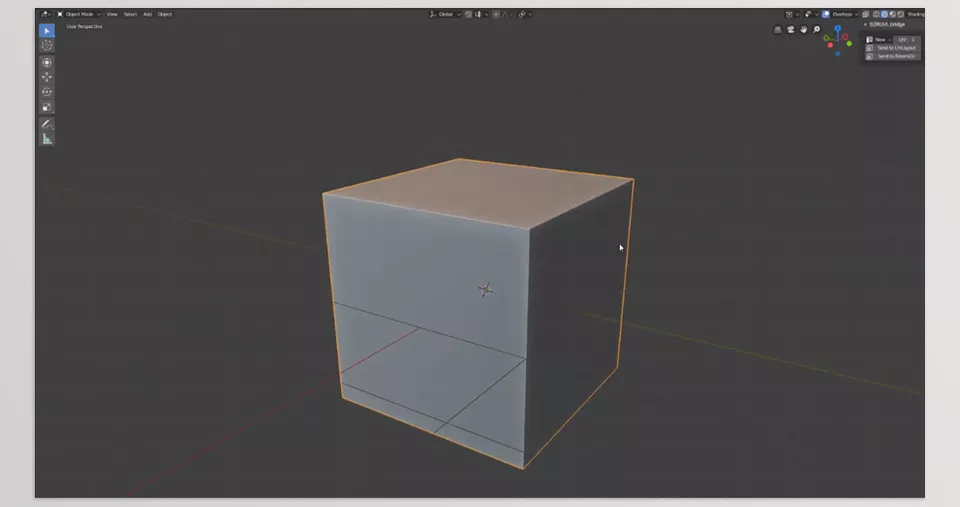
Task: Select the Cursor tool
Action: click(47, 45)
